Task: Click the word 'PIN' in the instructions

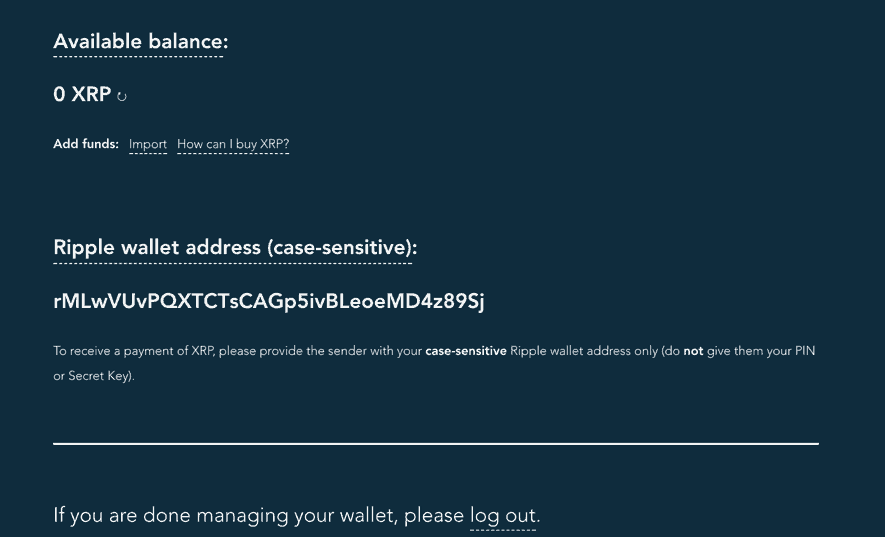Action: click(805, 351)
